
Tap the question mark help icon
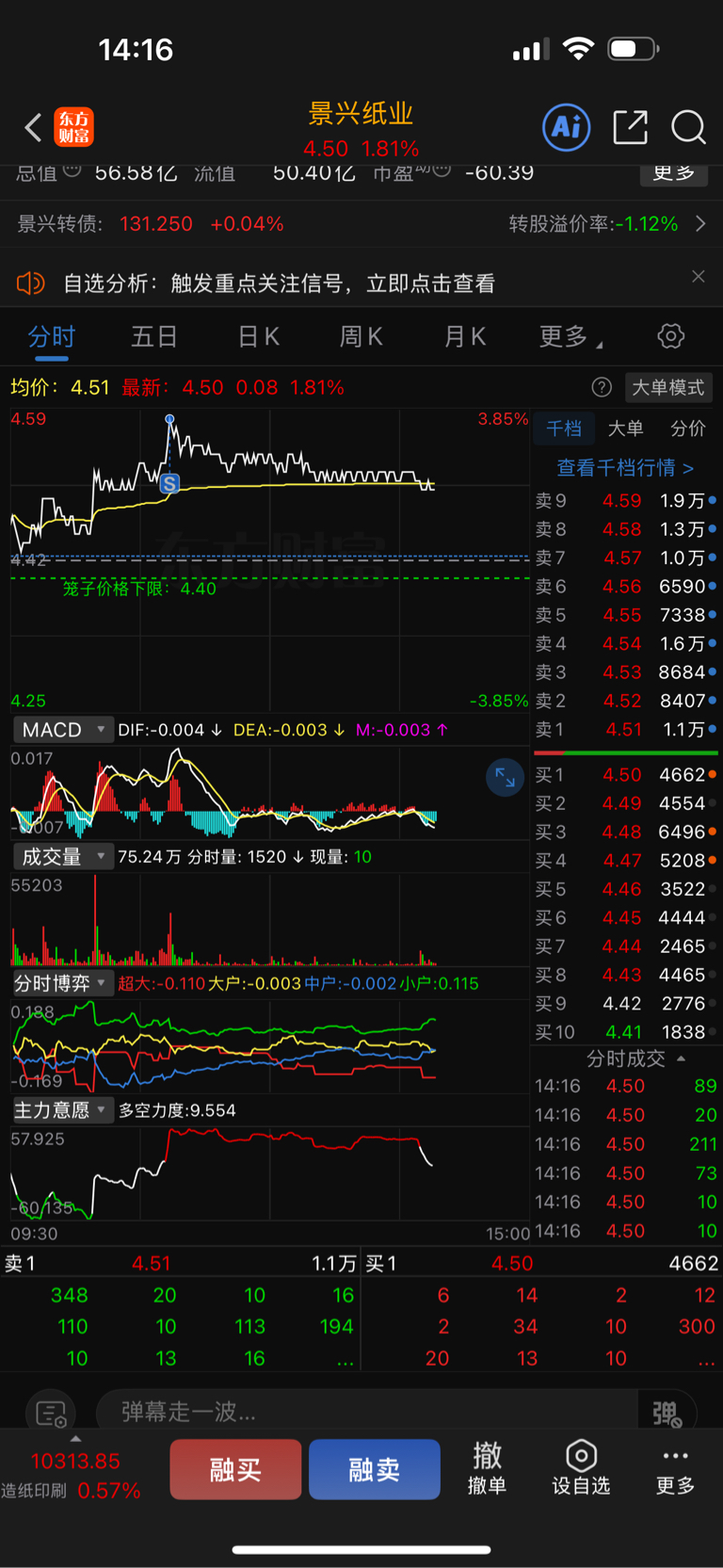[x=602, y=387]
